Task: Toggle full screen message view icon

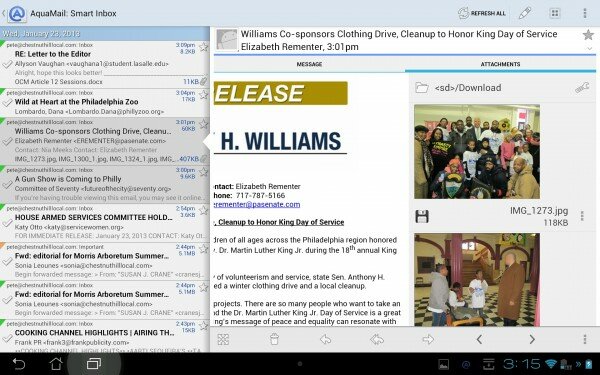Action: pyautogui.click(x=223, y=339)
